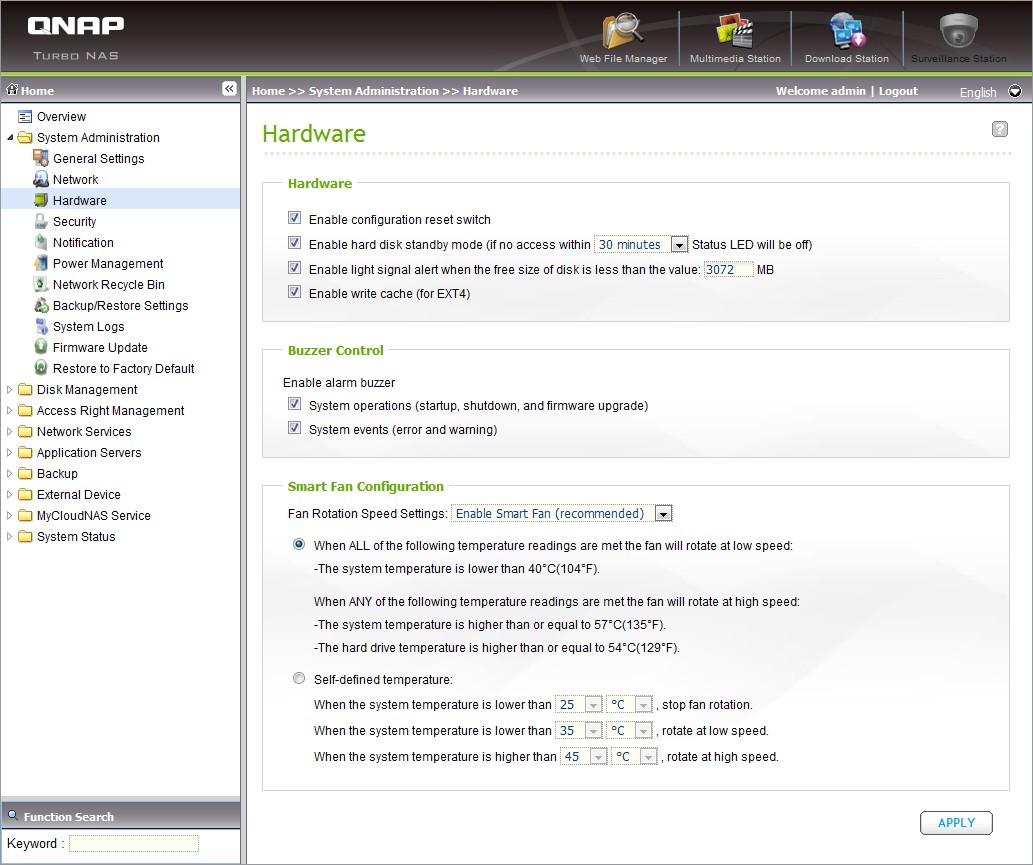1033x865 pixels.
Task: Open the Download Station icon
Action: (847, 32)
